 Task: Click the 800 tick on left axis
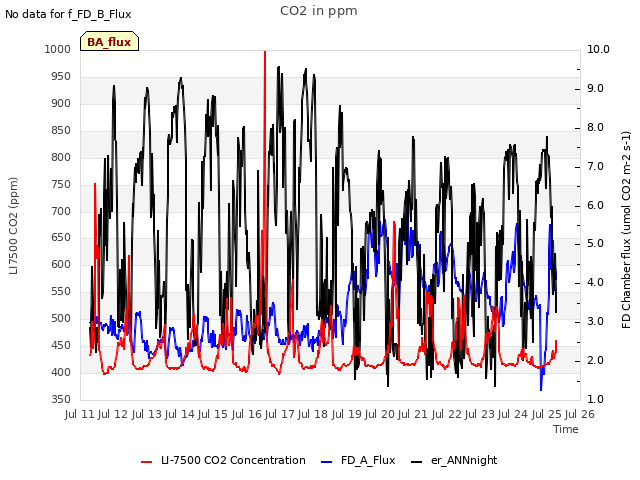(x=60, y=157)
